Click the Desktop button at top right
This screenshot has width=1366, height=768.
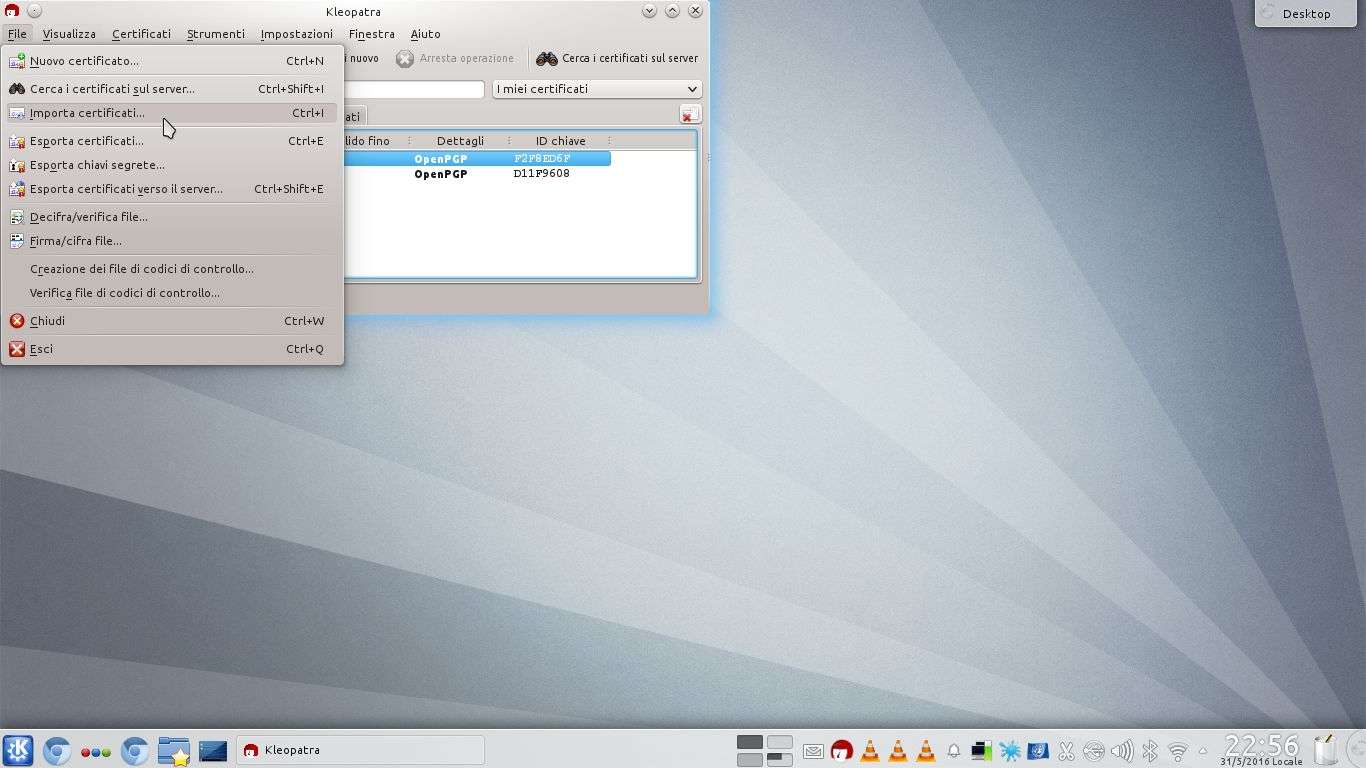pos(1306,14)
